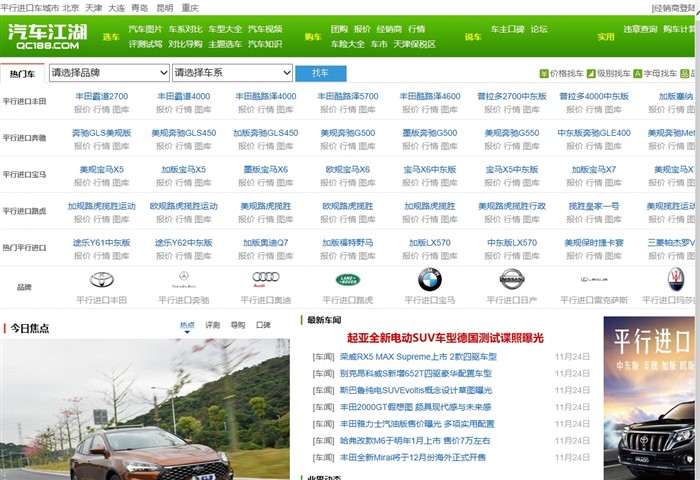Viewport: 700px width, 480px height.
Task: Open the Land Rover brand logo
Action: point(348,280)
